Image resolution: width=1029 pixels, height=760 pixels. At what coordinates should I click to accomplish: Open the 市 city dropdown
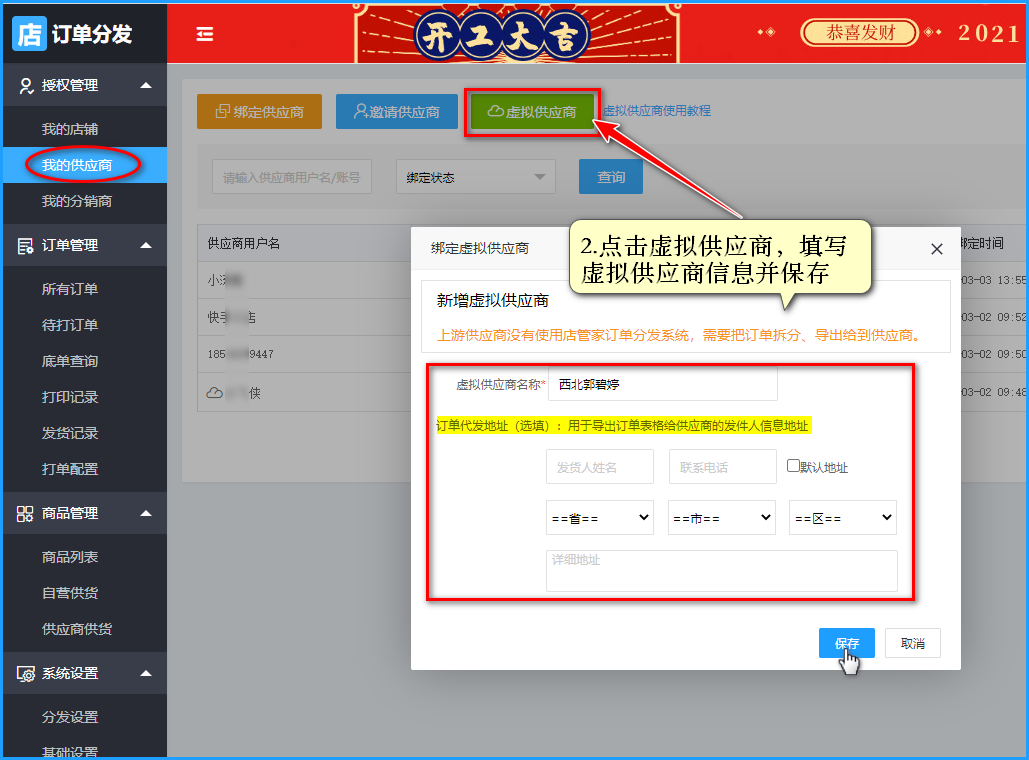[721, 518]
